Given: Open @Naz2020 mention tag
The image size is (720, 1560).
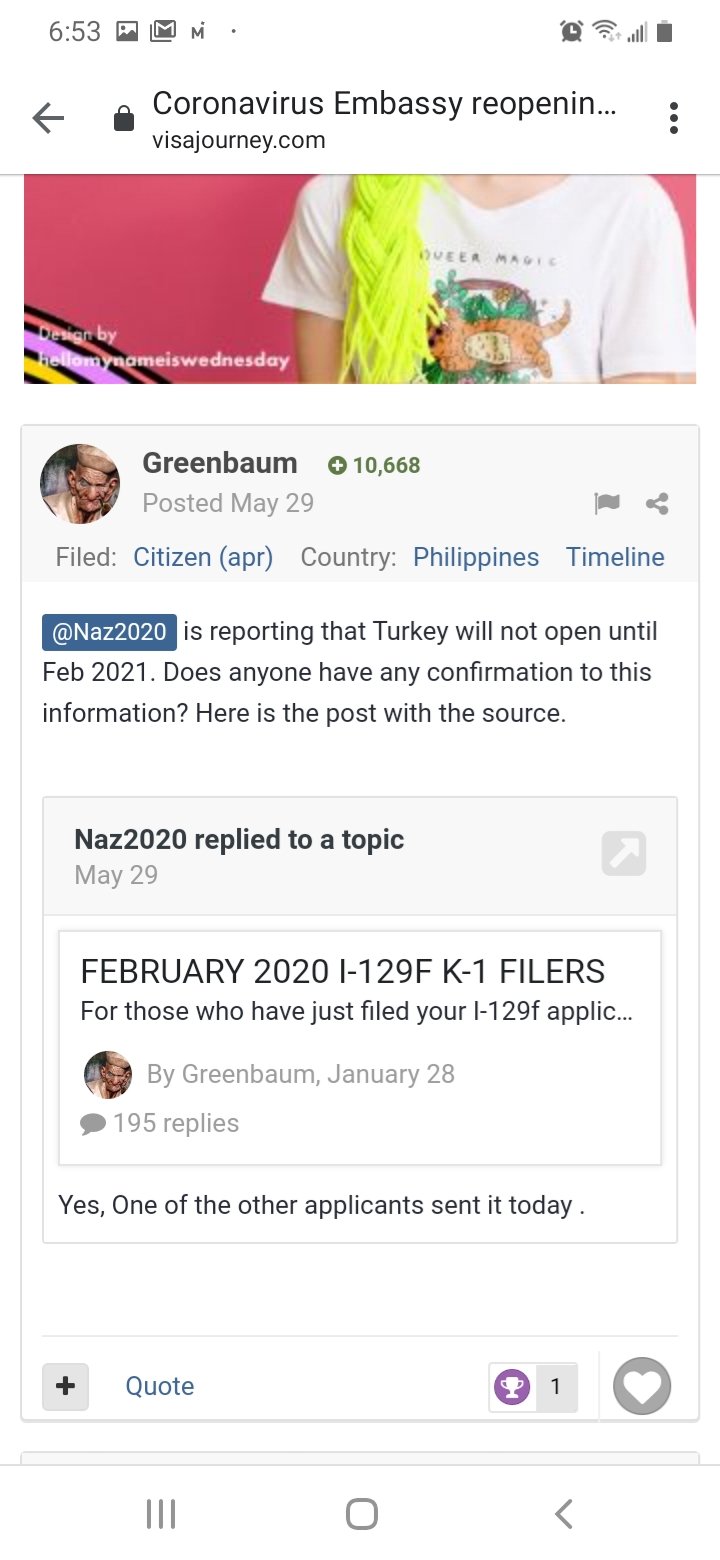Looking at the screenshot, I should [x=109, y=633].
